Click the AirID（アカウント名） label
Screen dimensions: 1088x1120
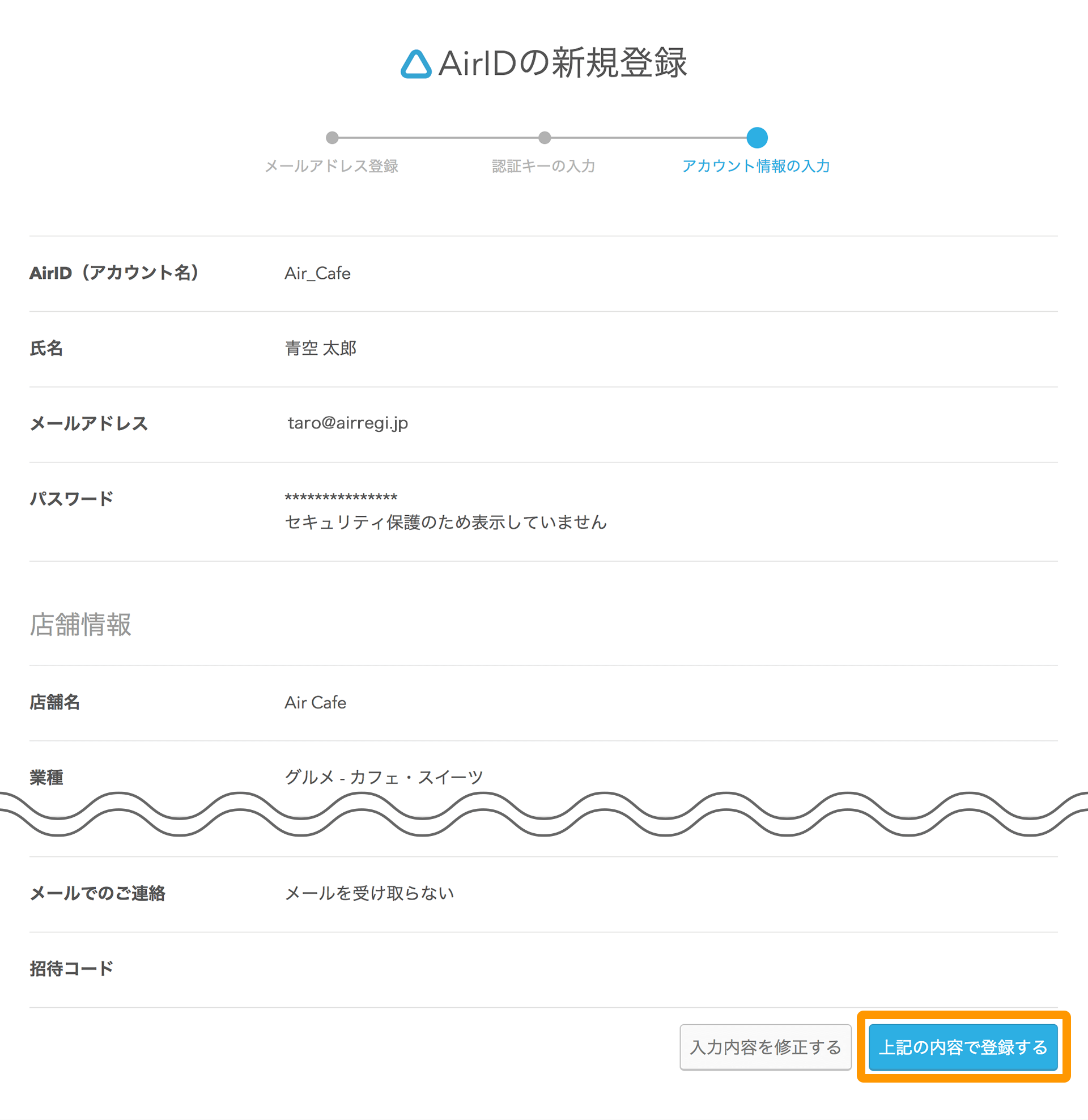(114, 273)
